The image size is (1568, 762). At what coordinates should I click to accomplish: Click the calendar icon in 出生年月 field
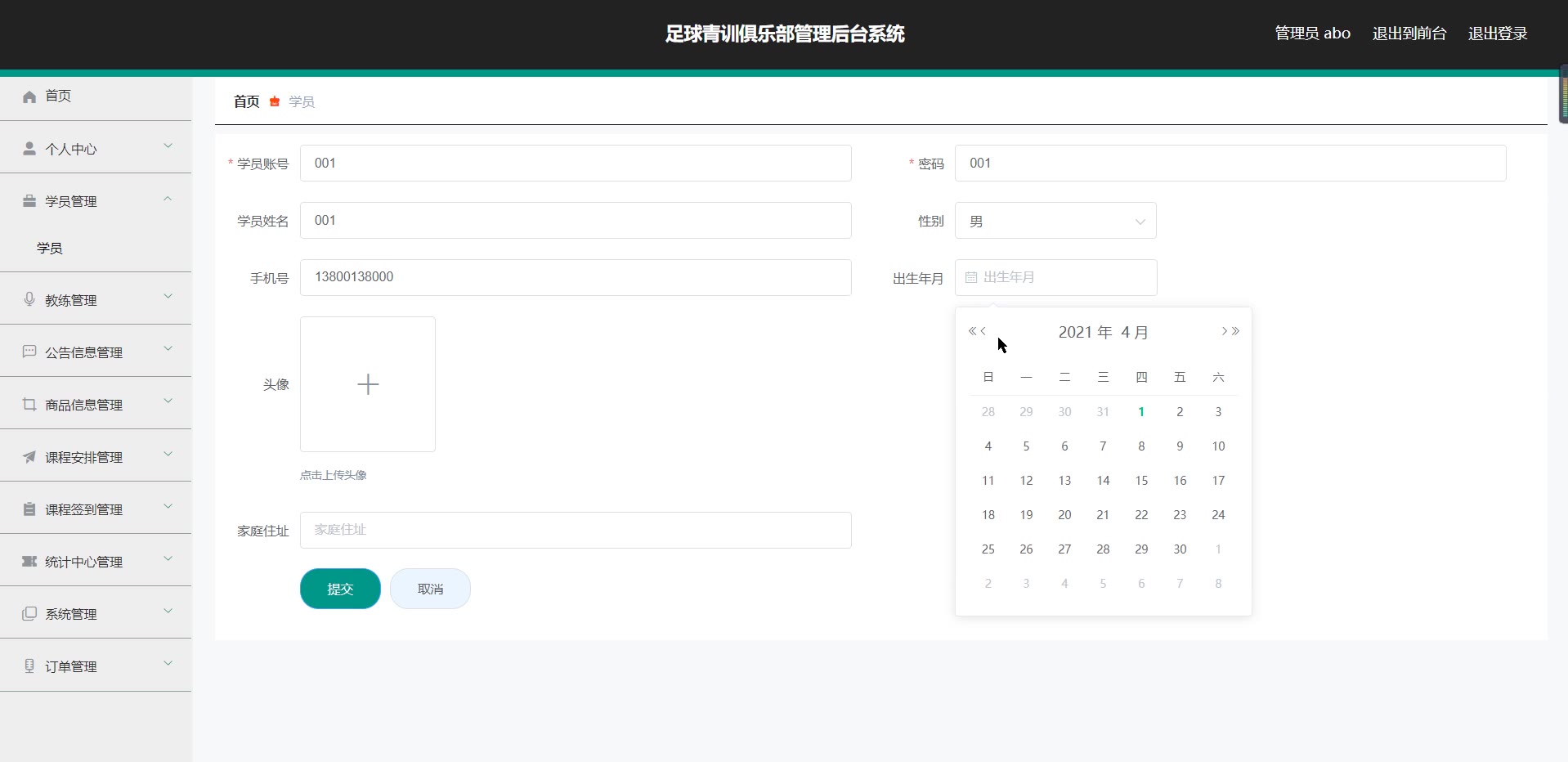pyautogui.click(x=971, y=278)
